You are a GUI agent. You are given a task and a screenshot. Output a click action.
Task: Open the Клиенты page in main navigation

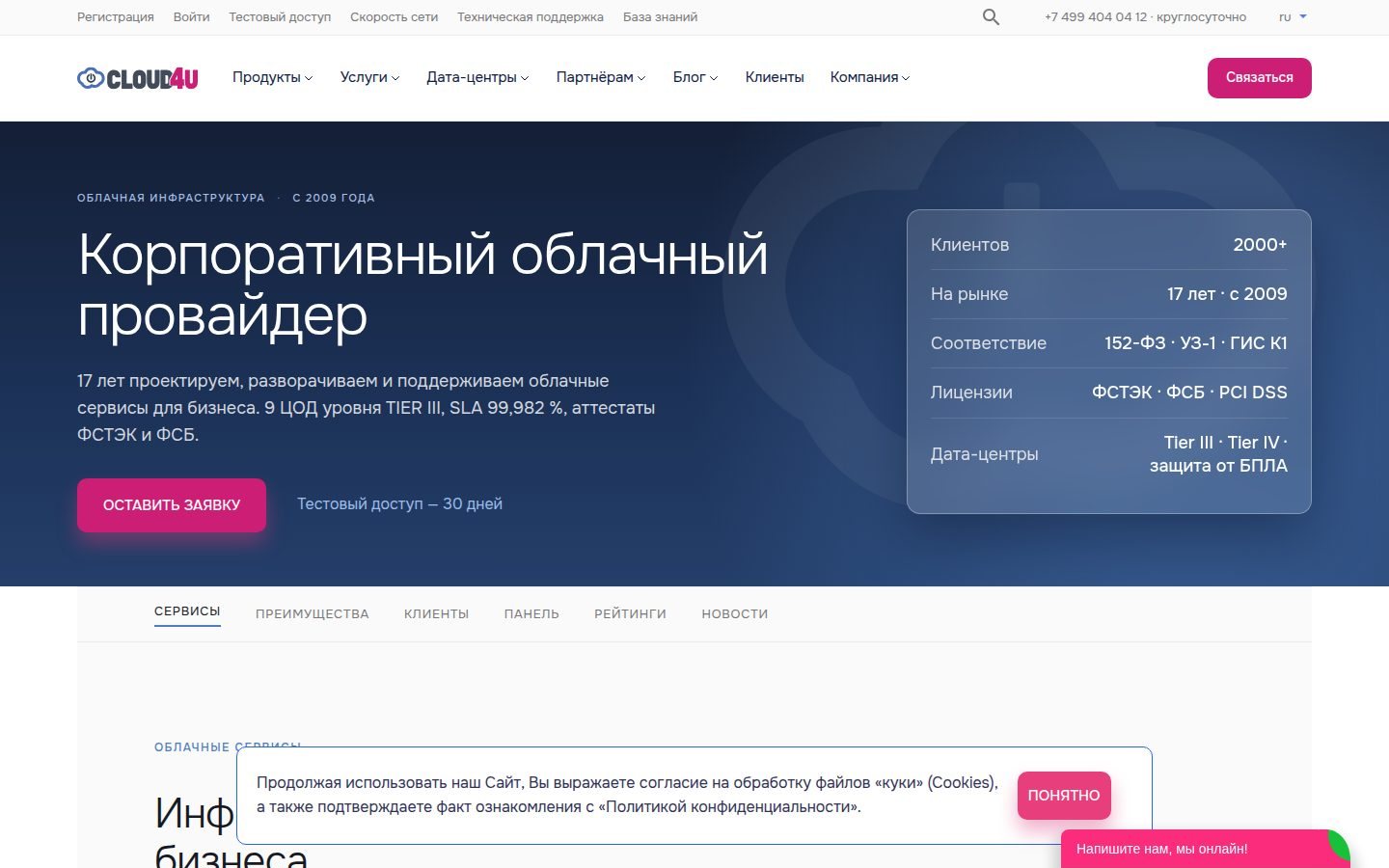775,77
